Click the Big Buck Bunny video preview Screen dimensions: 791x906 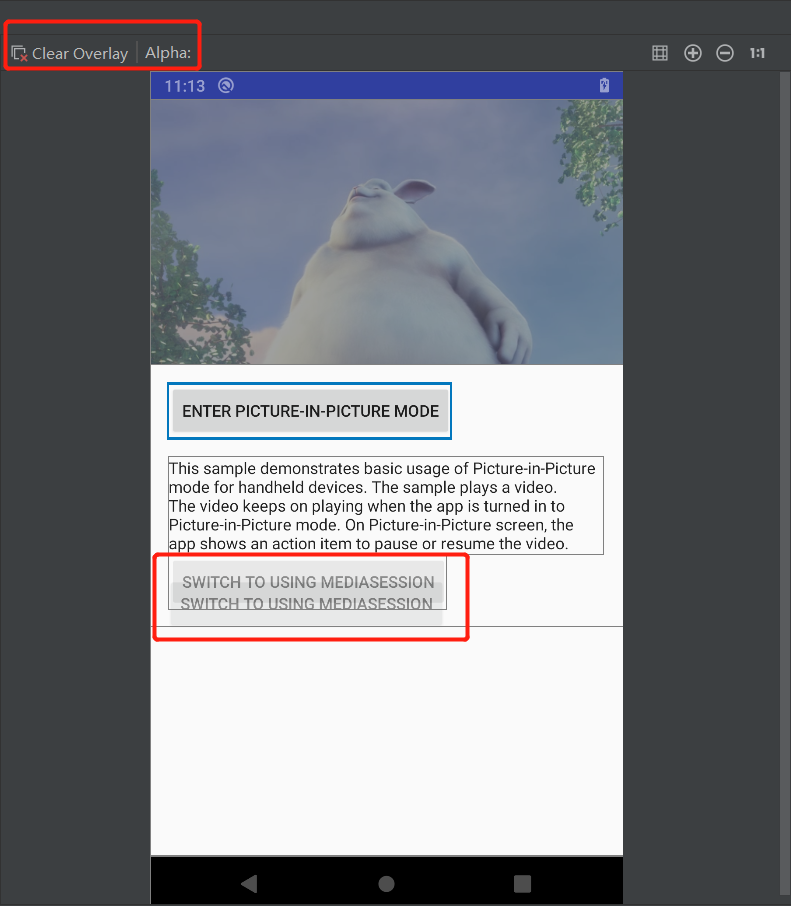387,232
